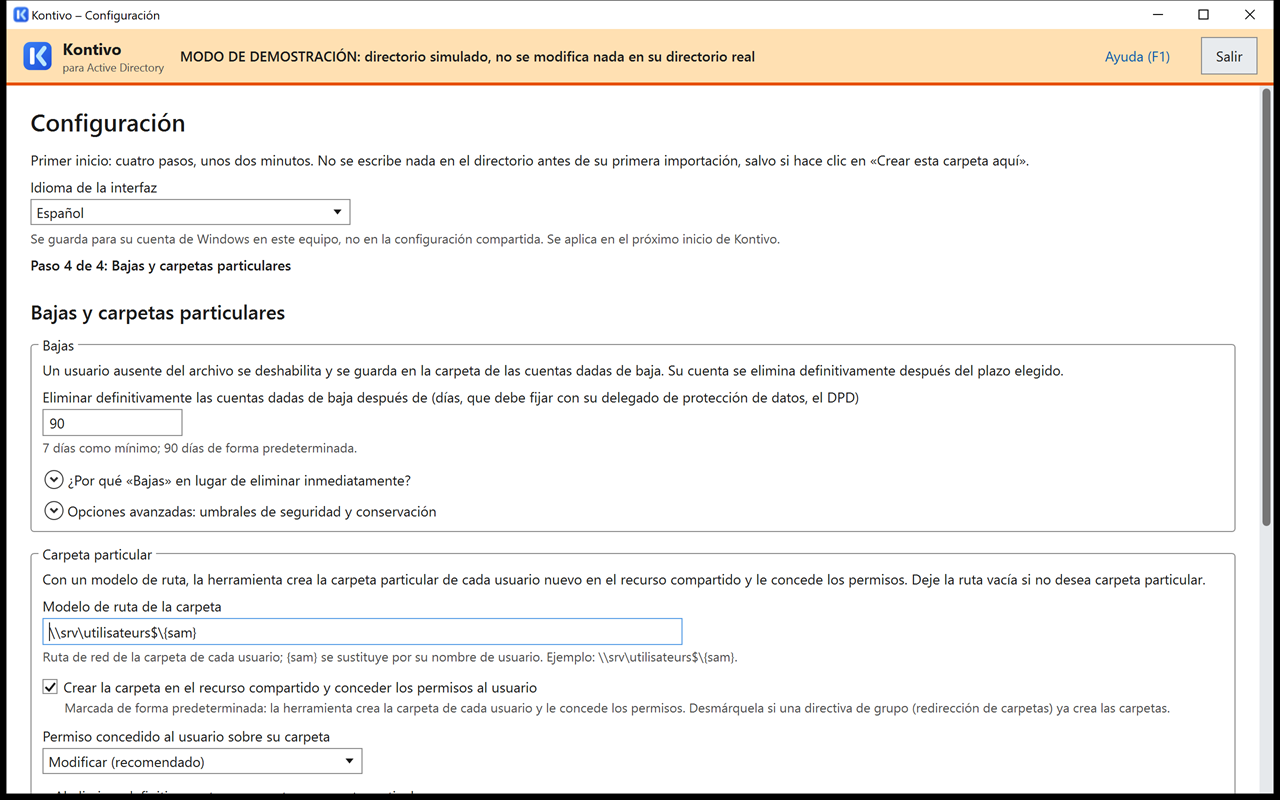Click the Kontivo logo icon in the banner
This screenshot has width=1280, height=800.
[x=37, y=57]
